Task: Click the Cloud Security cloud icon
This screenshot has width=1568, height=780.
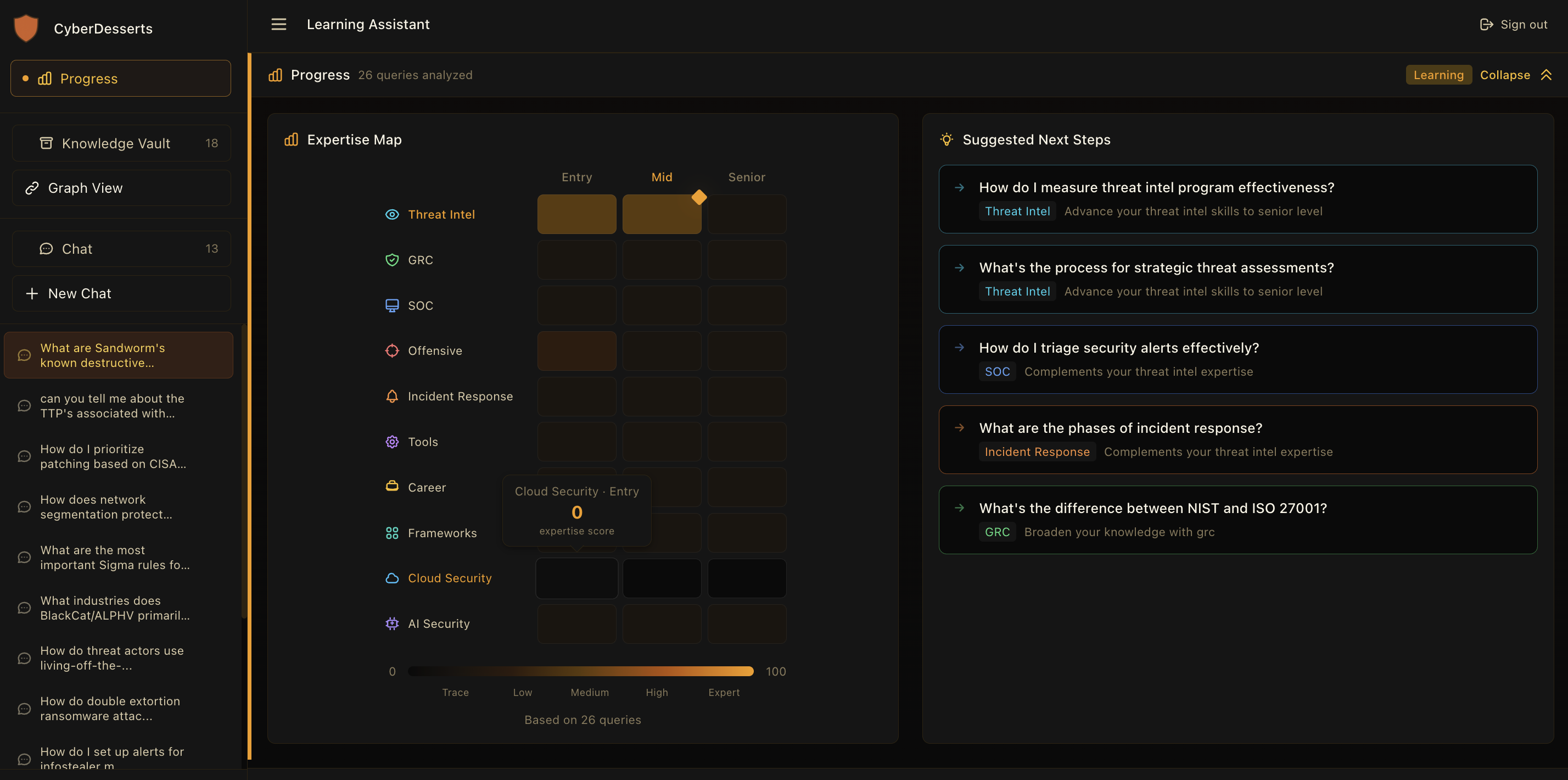Action: tap(392, 578)
